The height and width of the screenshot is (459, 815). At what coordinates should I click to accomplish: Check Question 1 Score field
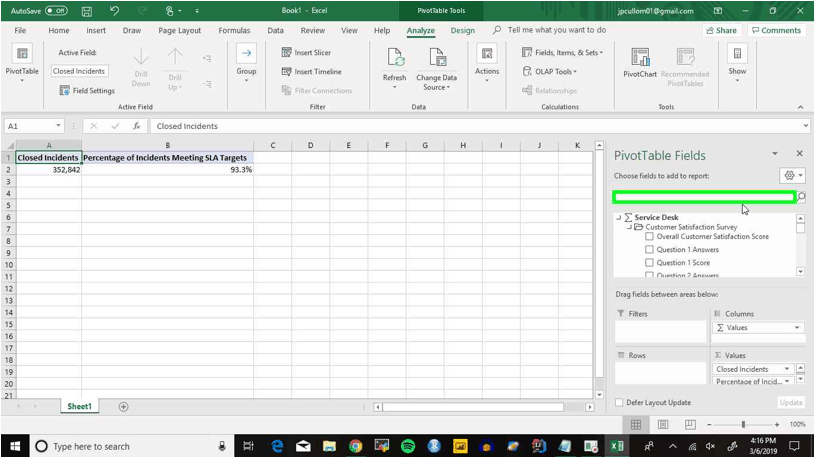coord(649,263)
